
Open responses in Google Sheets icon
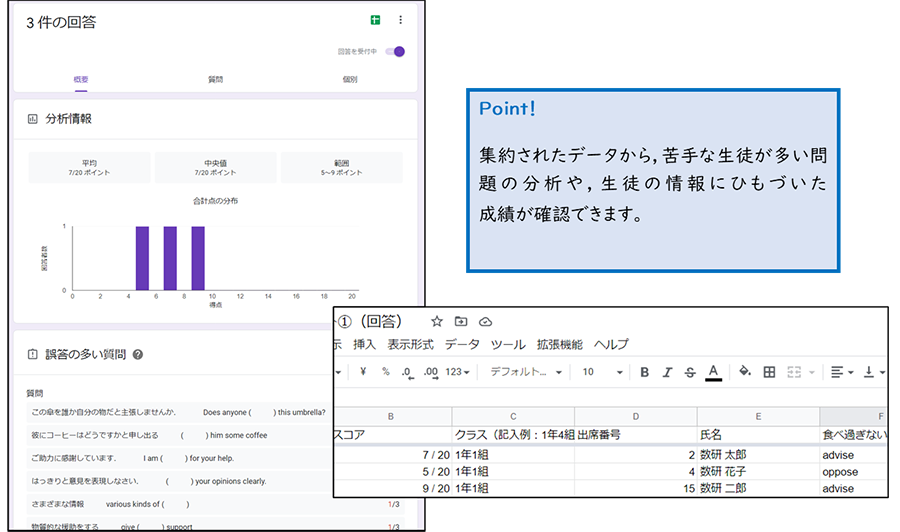point(375,21)
